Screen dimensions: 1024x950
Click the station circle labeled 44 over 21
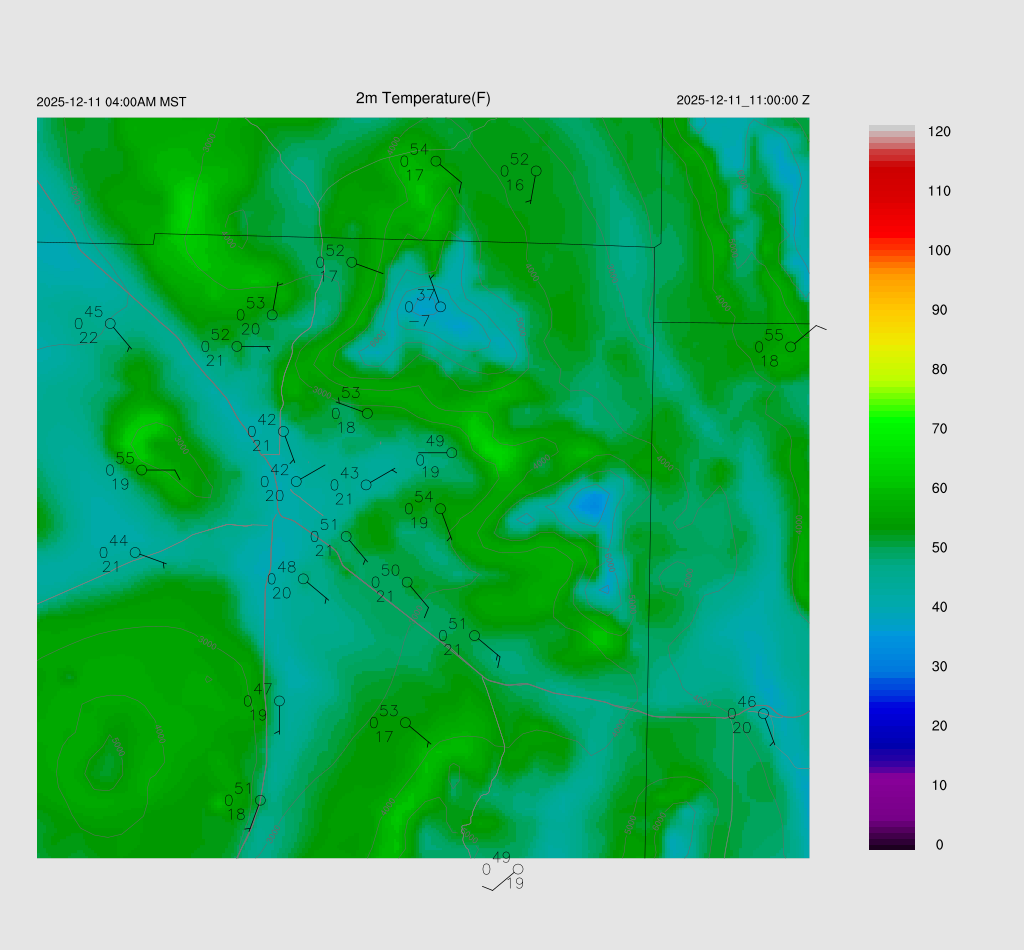click(x=135, y=553)
